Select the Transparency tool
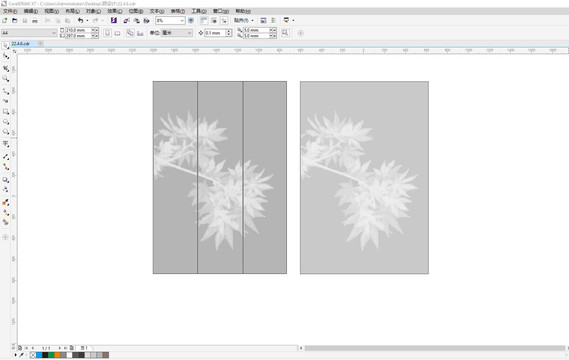Viewport: 569px width, 360px height. coord(5,189)
